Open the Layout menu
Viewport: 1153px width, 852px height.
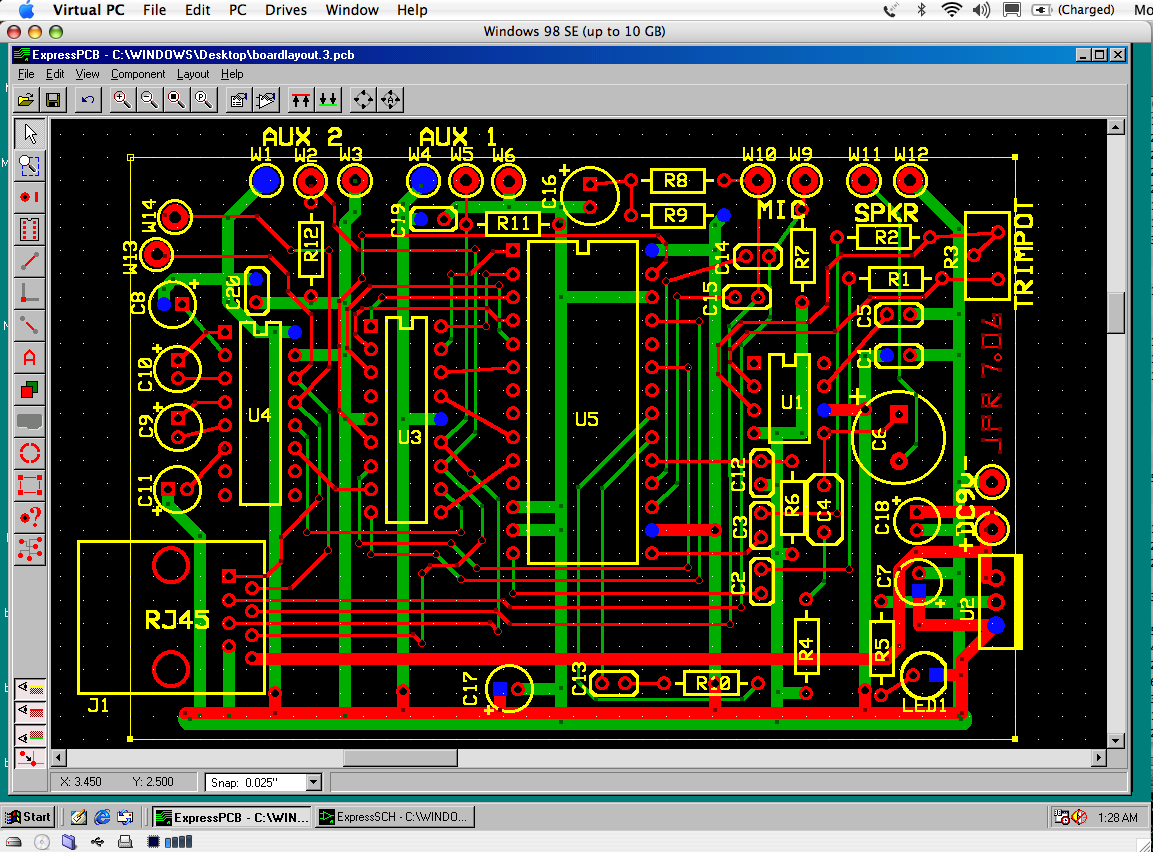tap(193, 74)
